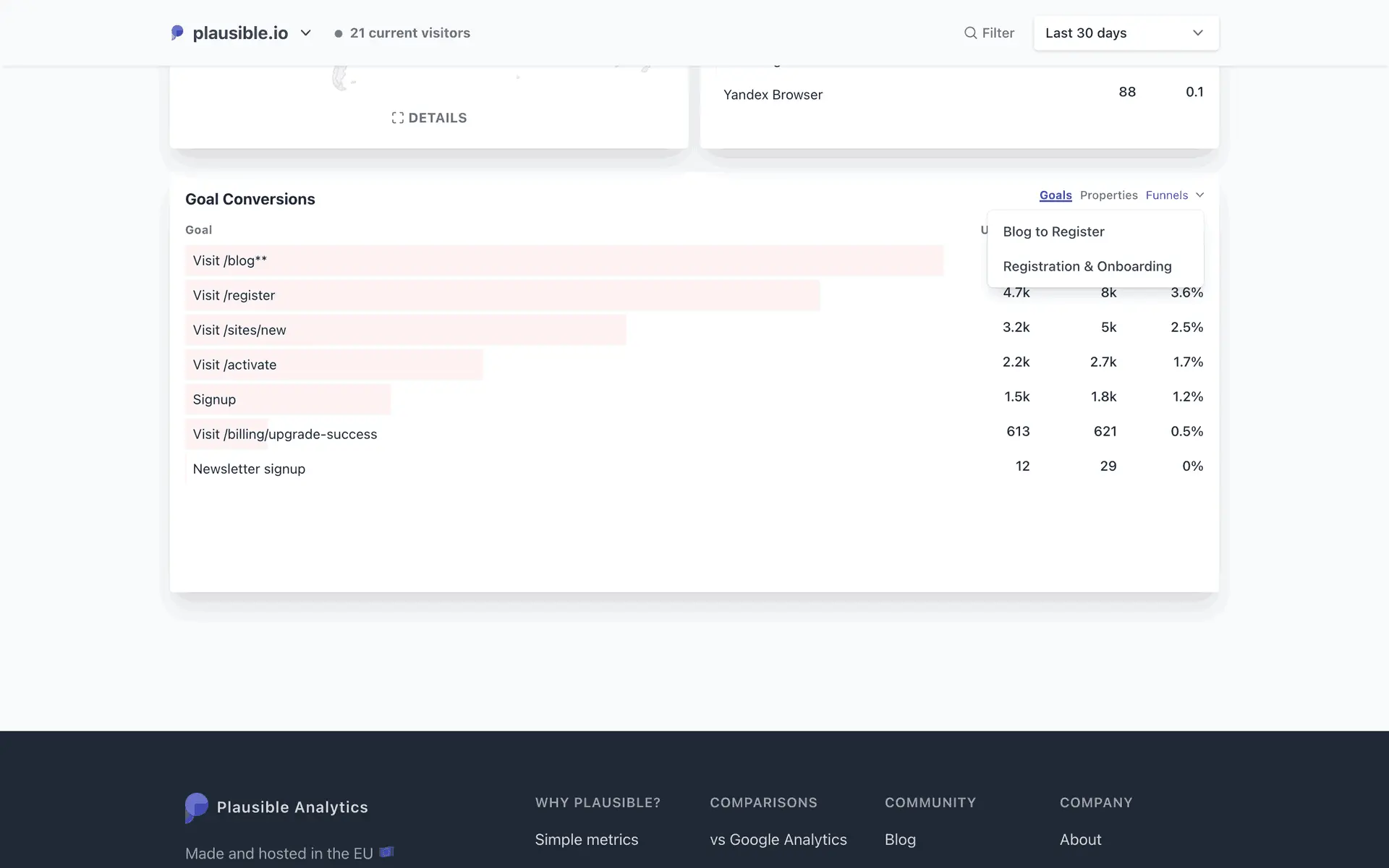Switch to the Properties tab

pos(1108,195)
